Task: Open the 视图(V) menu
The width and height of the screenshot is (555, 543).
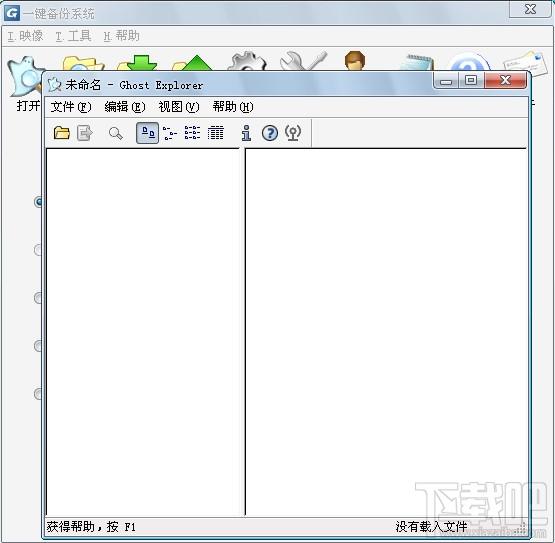Action: (179, 107)
